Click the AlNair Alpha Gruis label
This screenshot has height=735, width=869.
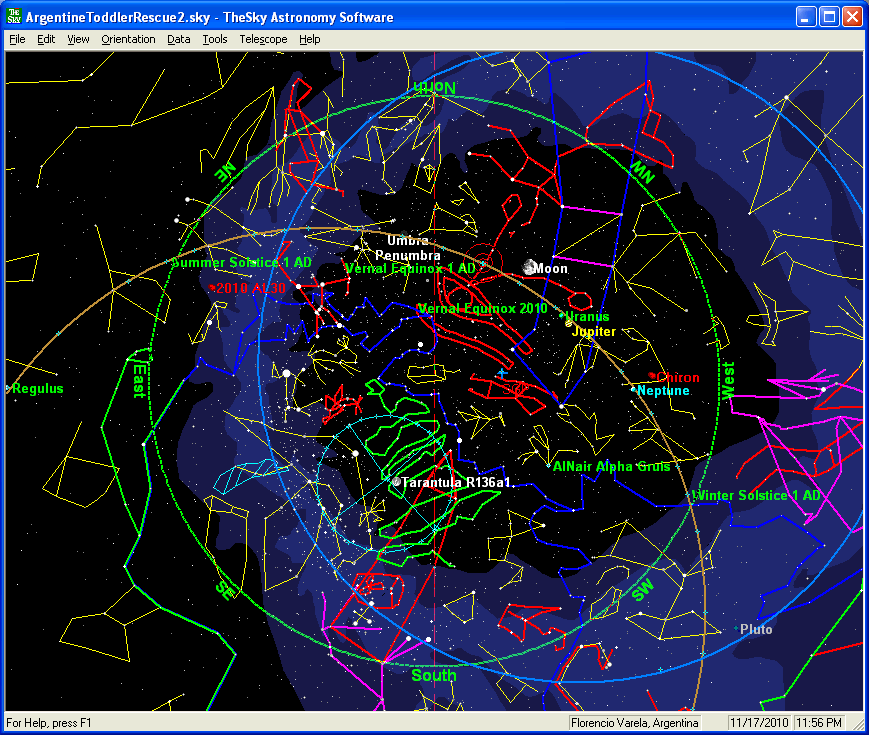[x=611, y=466]
